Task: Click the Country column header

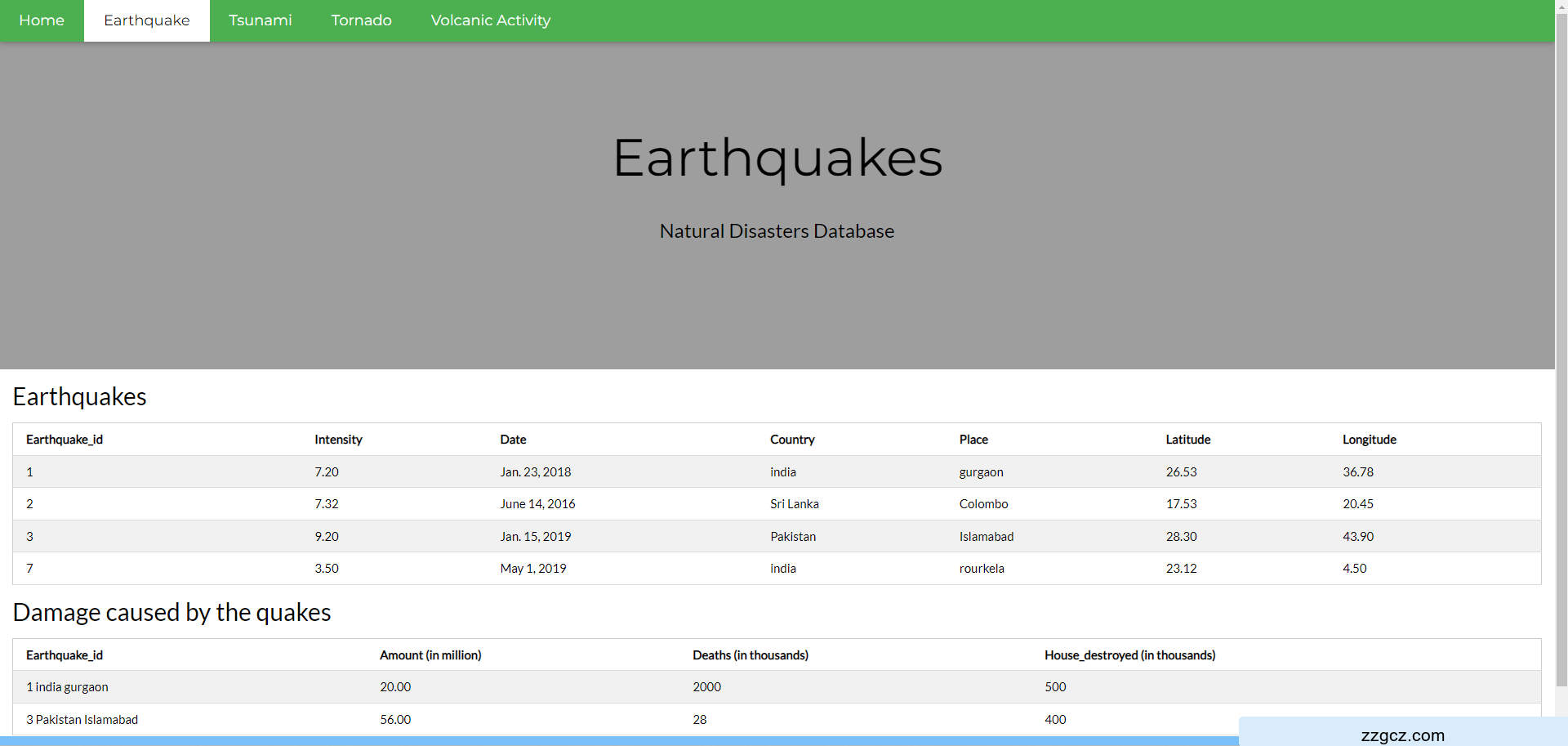Action: point(792,440)
